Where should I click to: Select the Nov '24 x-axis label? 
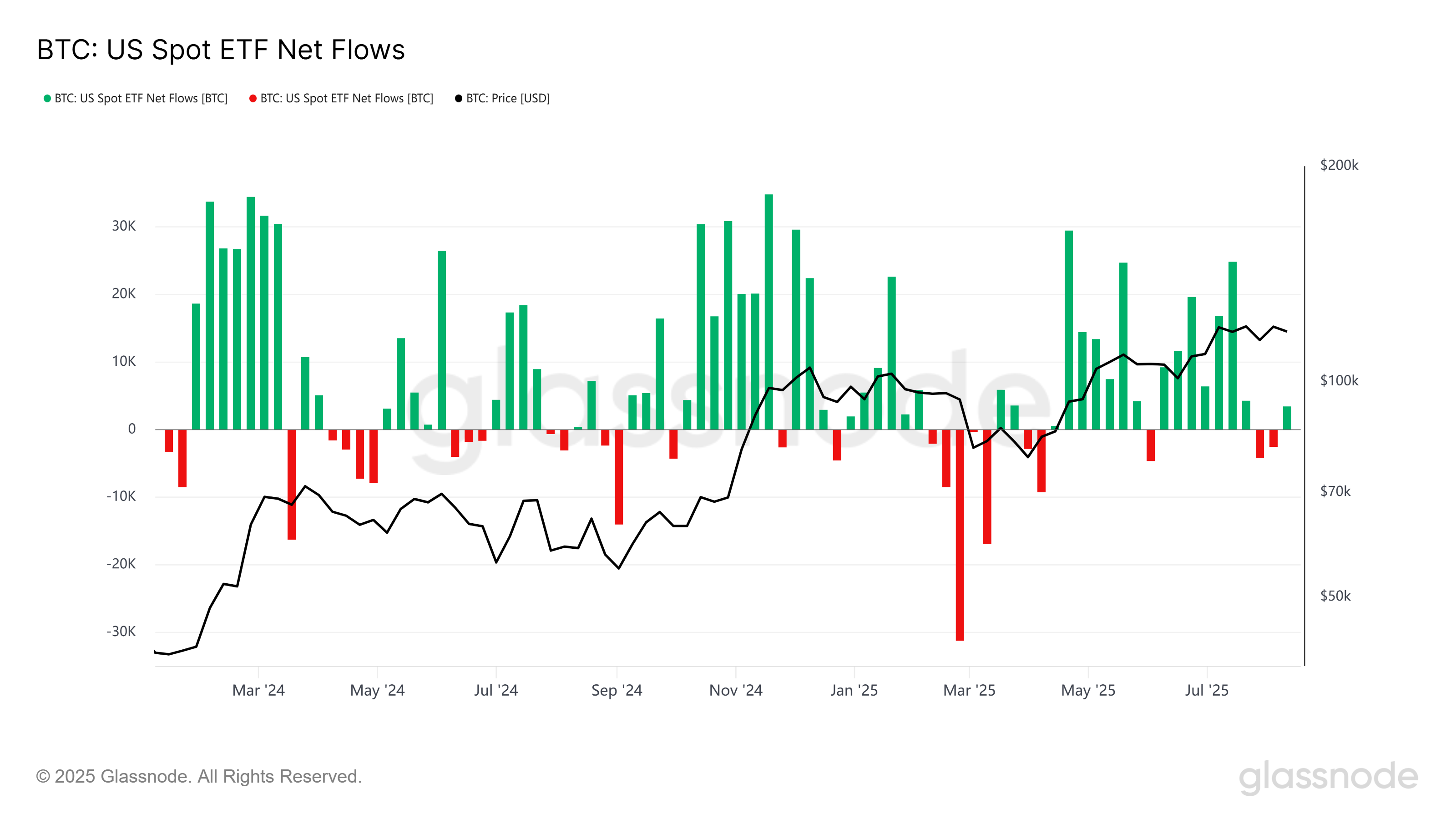735,690
